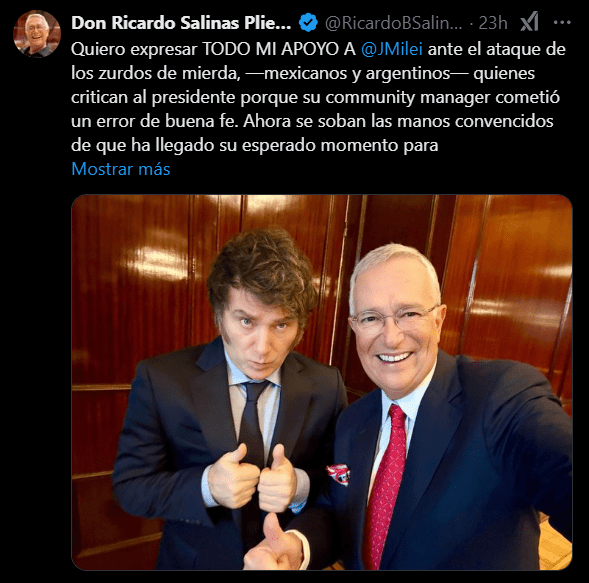
Task: Open the @JMilei mention
Action: pos(392,49)
